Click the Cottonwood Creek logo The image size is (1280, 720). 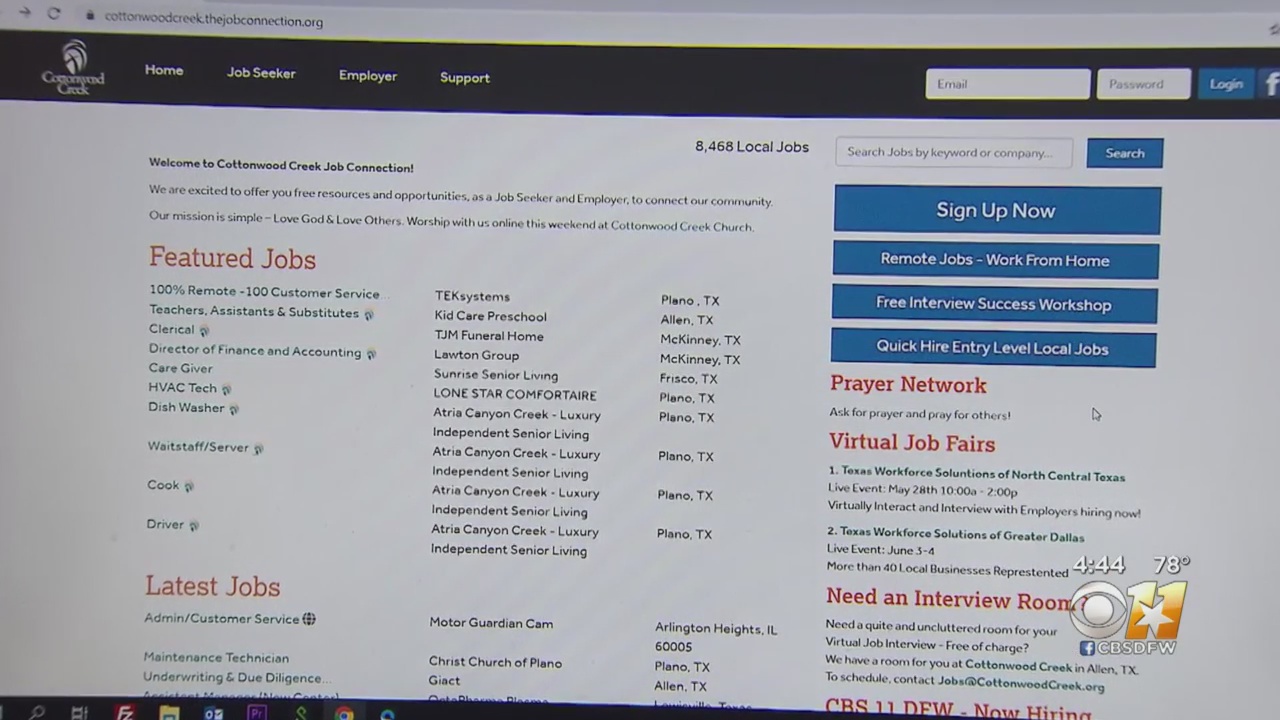coord(73,68)
